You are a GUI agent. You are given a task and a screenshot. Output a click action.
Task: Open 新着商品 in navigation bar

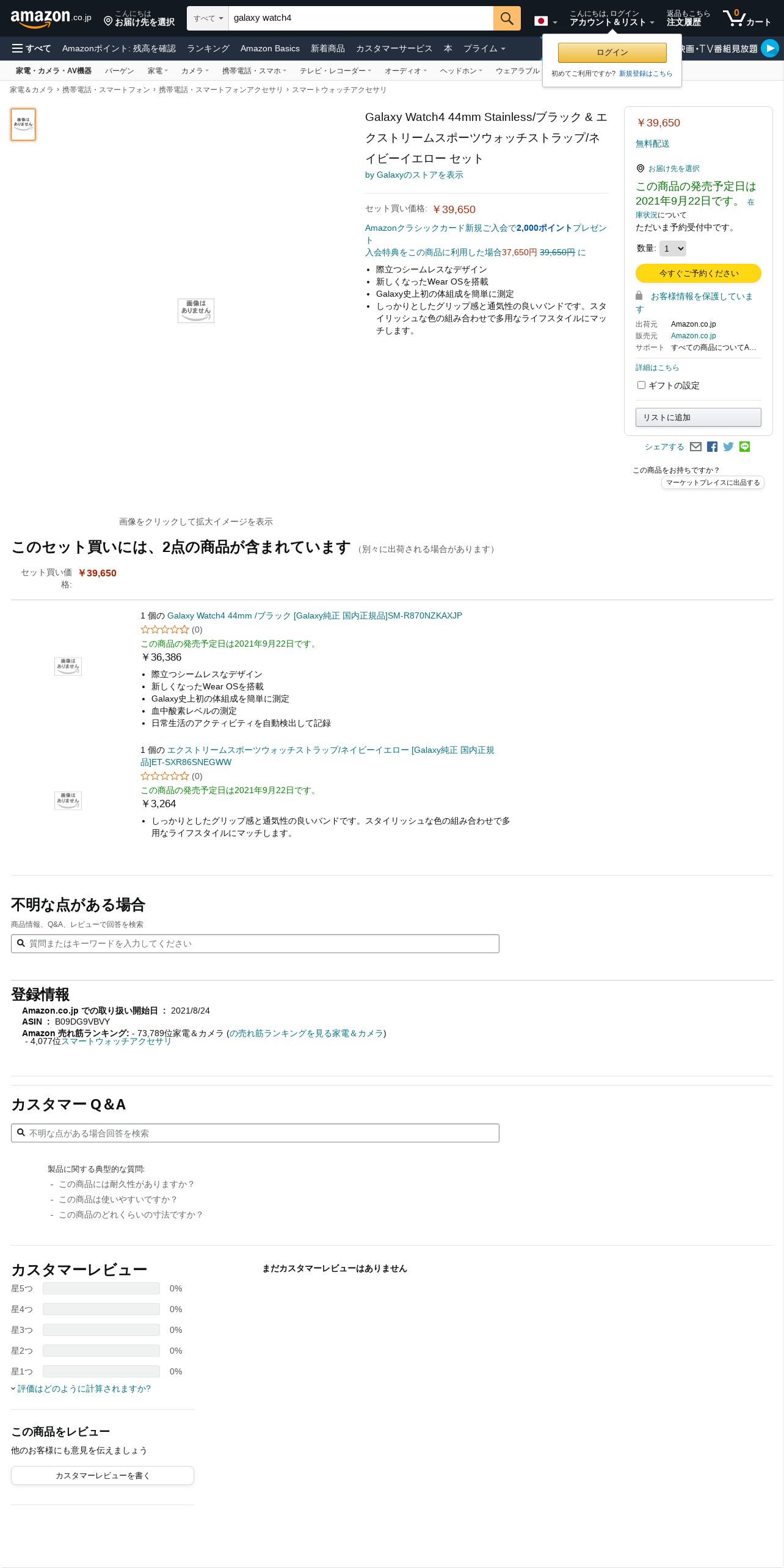[x=328, y=48]
